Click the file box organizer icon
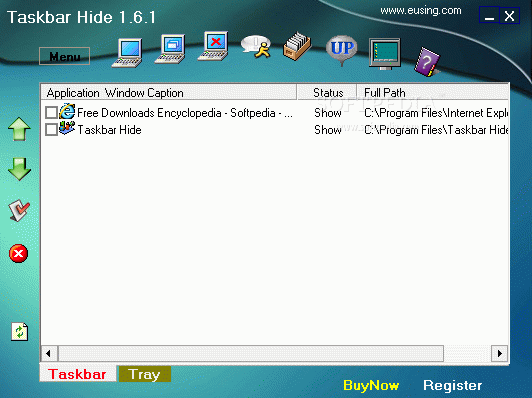Screen dimensions: 532x398 tap(297, 46)
